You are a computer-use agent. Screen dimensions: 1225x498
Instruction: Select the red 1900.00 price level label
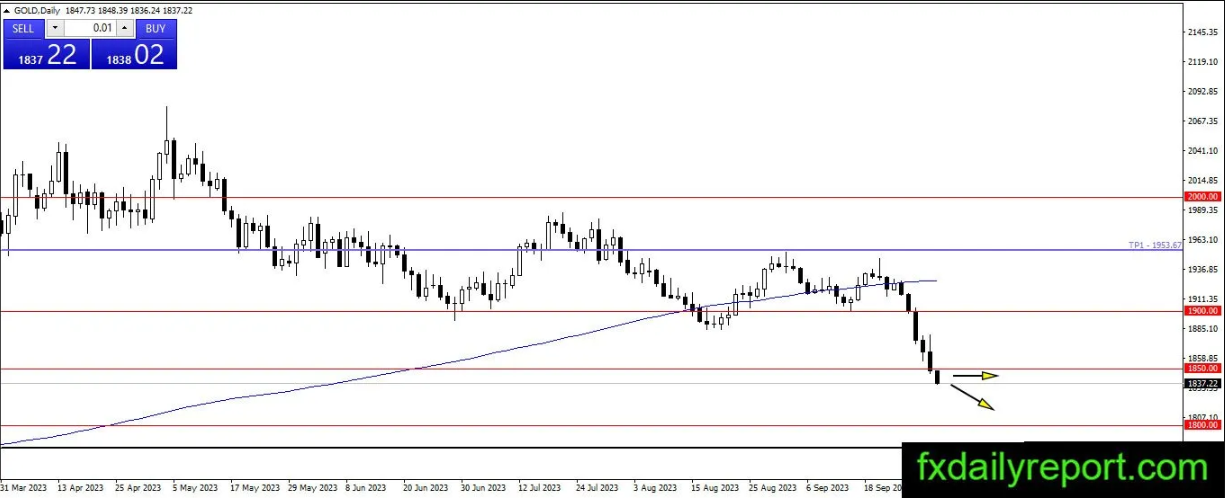point(1200,311)
